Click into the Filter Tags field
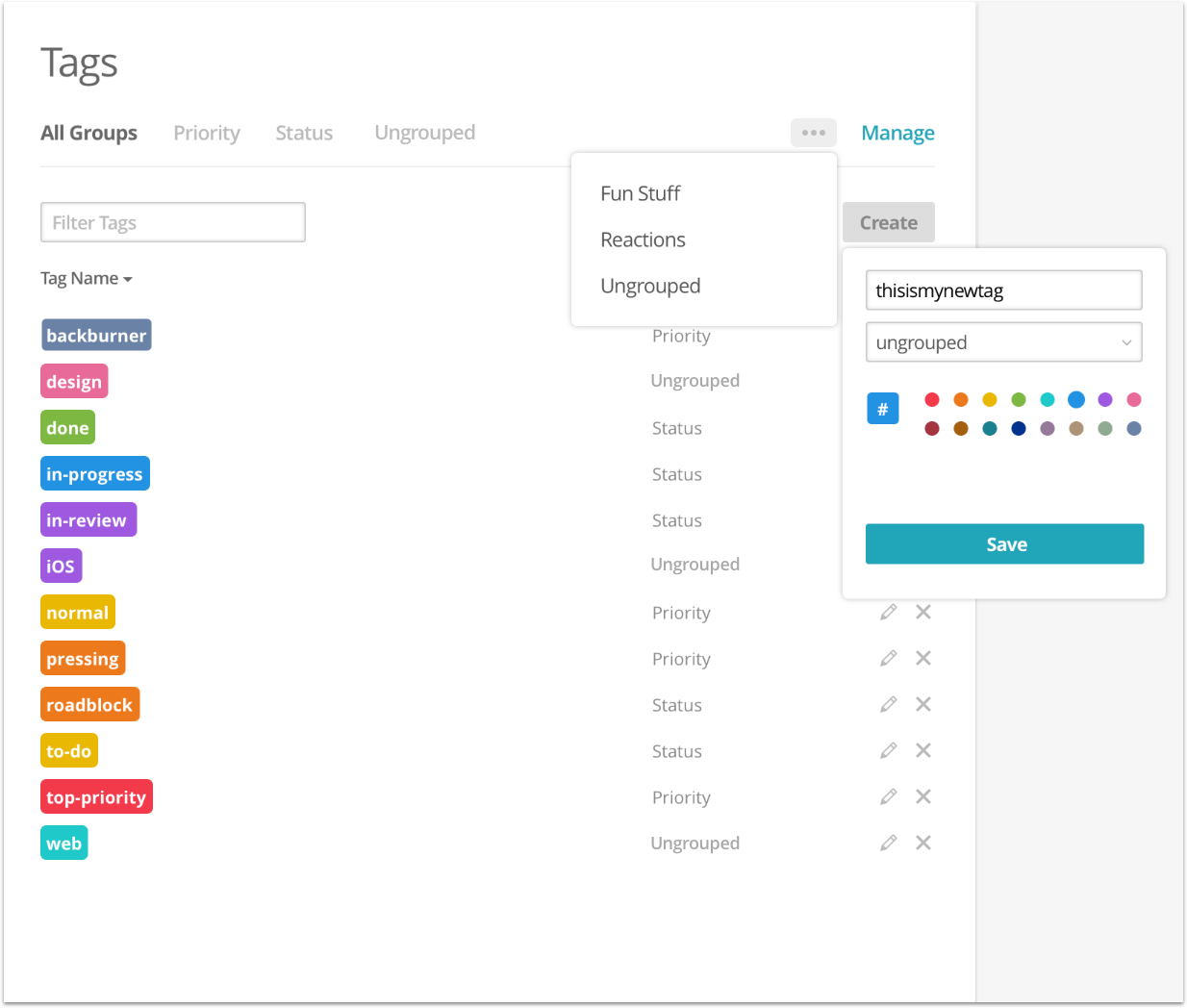The height and width of the screenshot is (1008, 1187). tap(173, 222)
